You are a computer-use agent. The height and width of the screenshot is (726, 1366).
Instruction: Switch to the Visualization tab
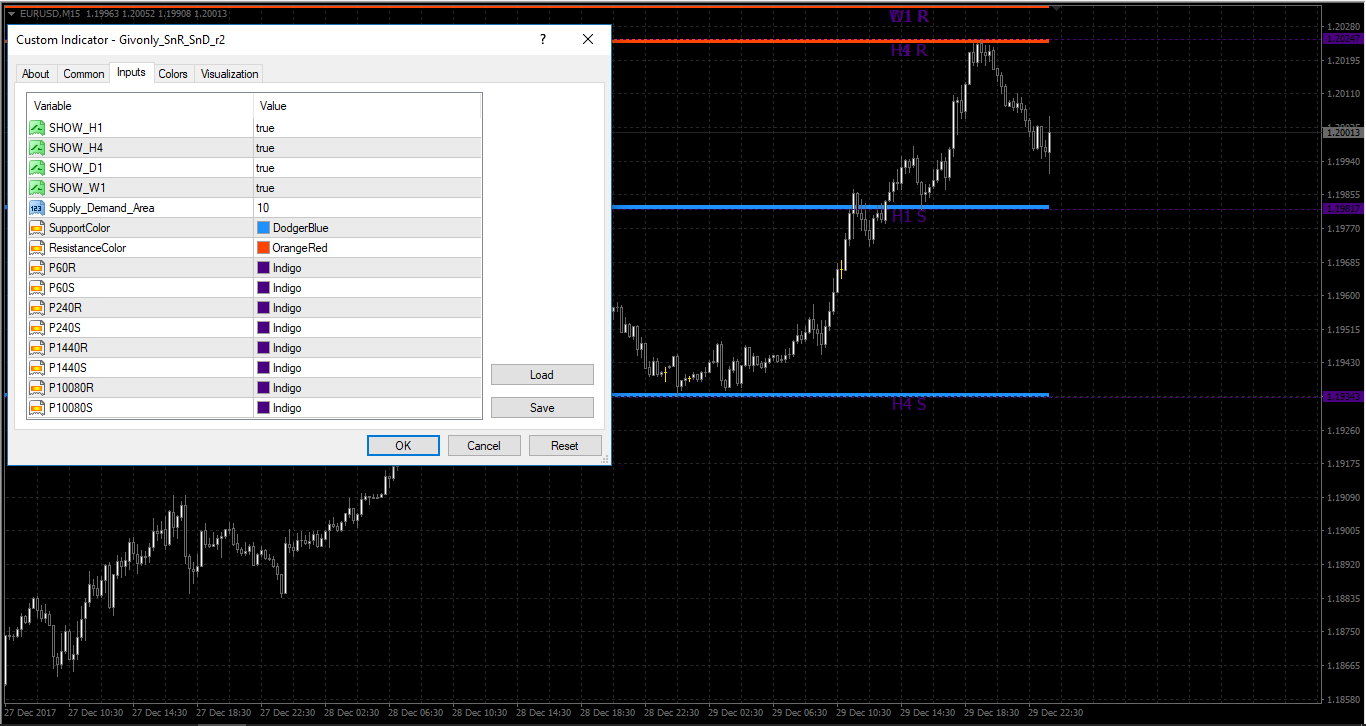click(230, 74)
